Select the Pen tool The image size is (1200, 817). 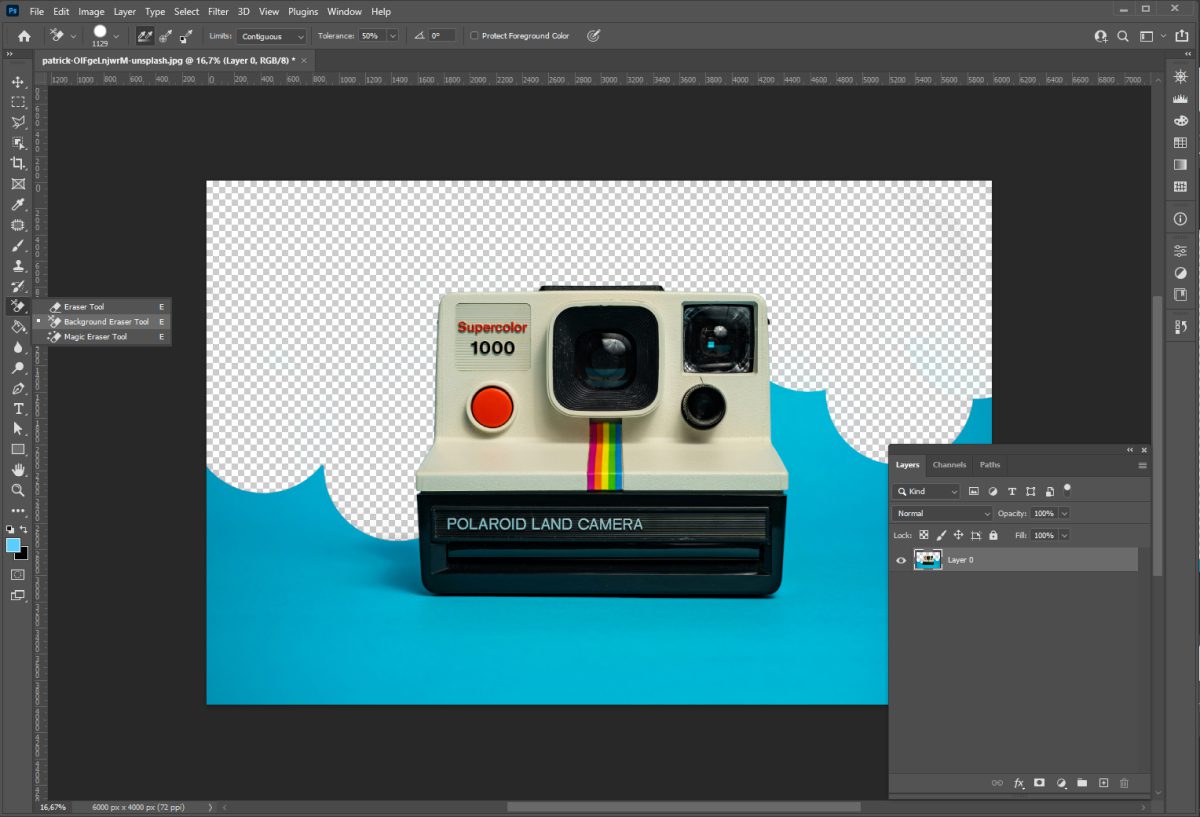pyautogui.click(x=18, y=388)
